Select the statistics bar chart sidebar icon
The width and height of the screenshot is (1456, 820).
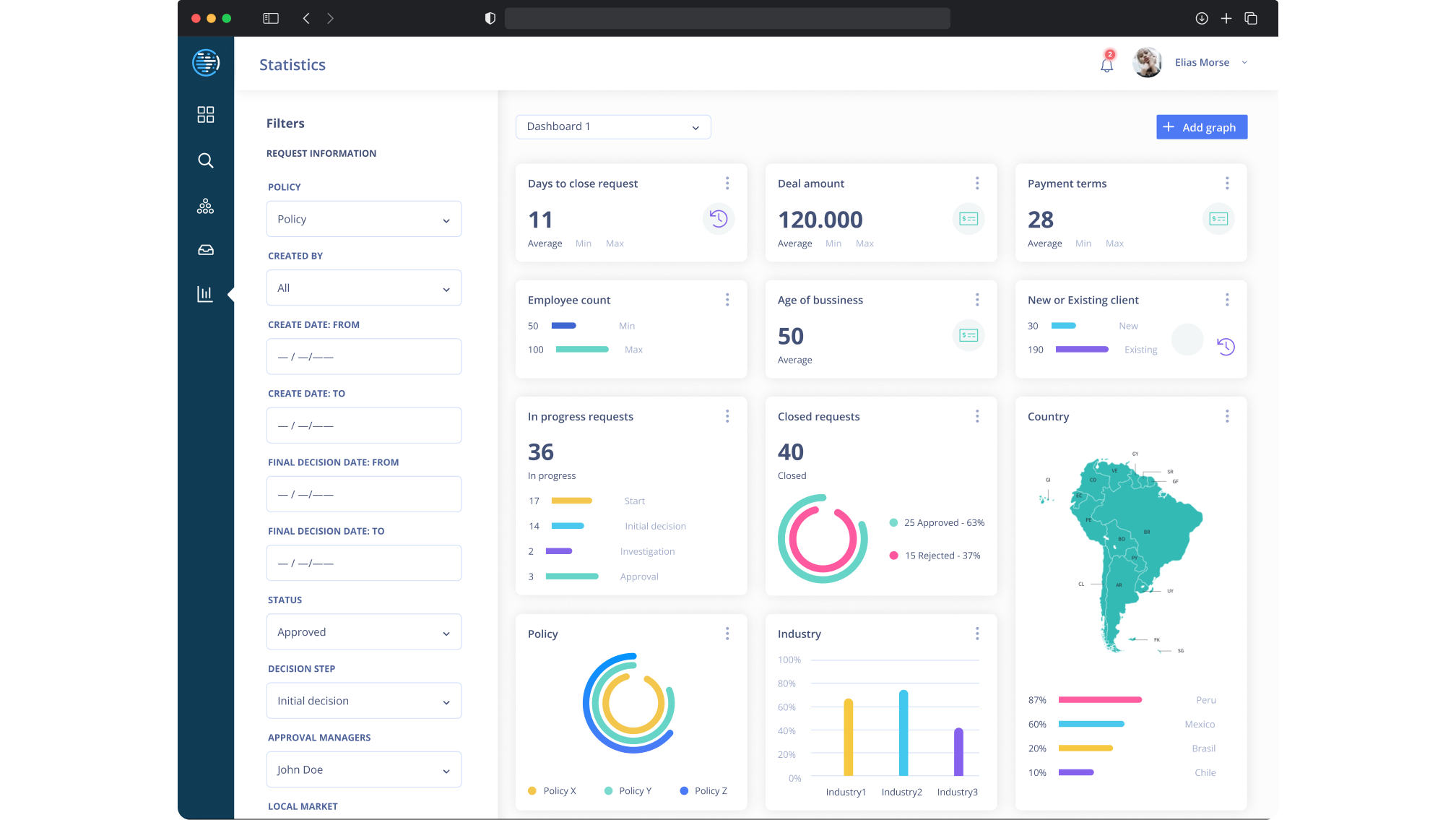(206, 294)
